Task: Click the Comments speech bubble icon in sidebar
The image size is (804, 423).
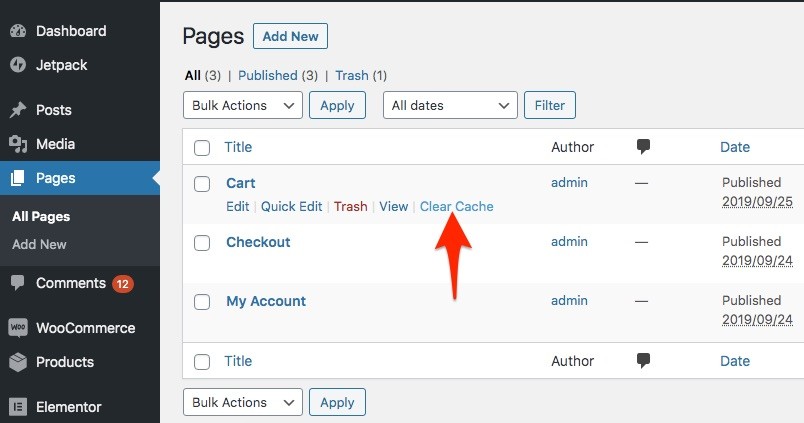Action: point(17,283)
